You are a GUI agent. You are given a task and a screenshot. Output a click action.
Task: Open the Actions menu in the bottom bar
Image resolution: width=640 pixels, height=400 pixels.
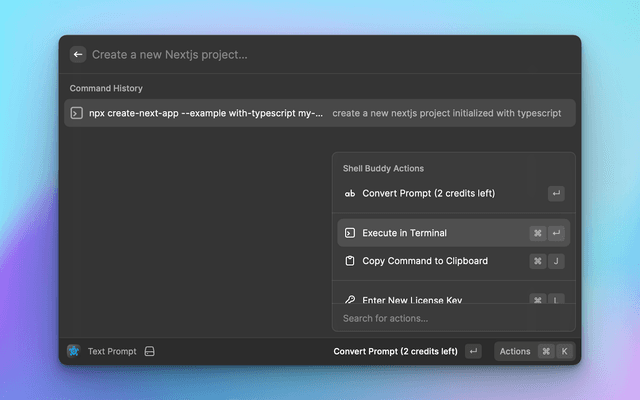(515, 351)
